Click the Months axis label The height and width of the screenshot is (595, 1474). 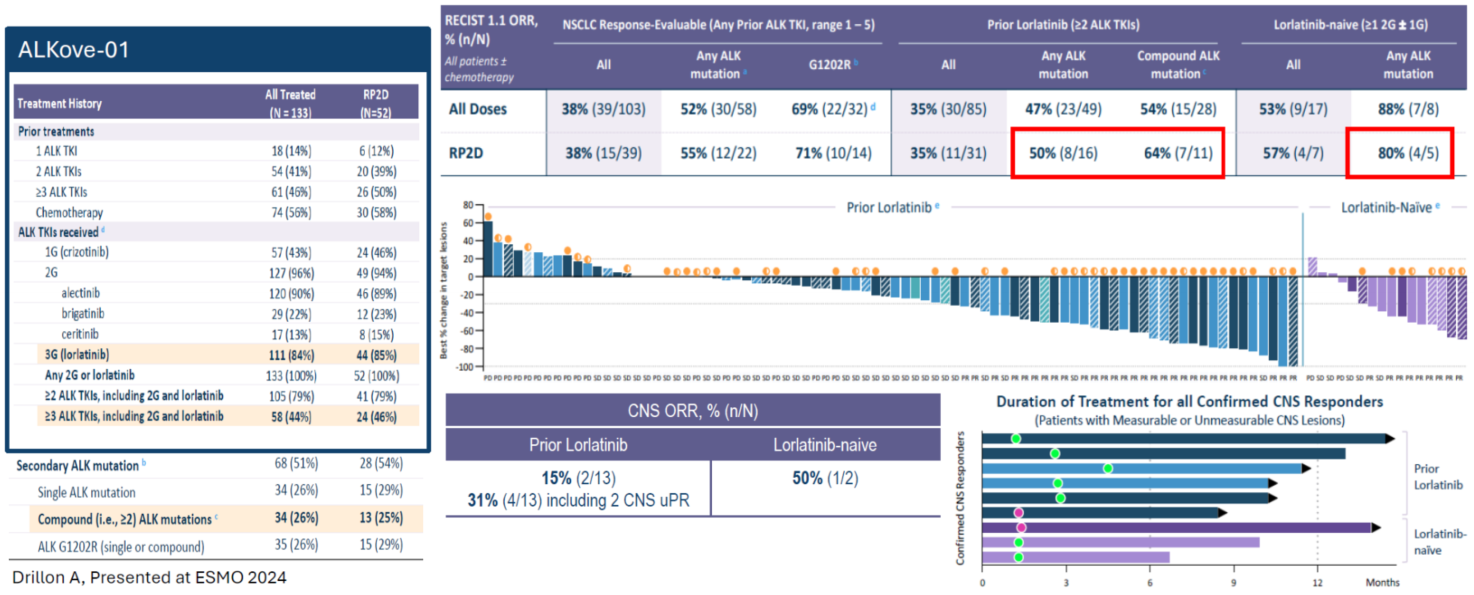[1383, 583]
